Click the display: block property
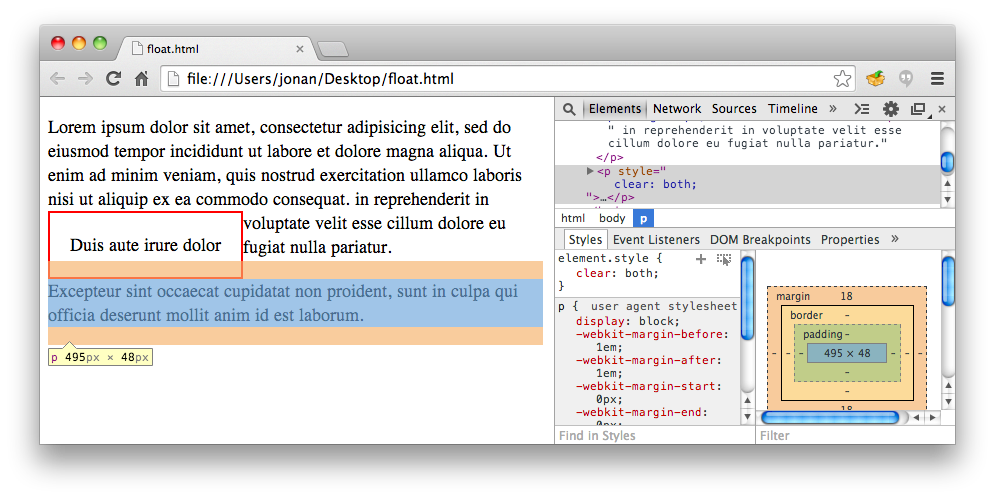 click(627, 321)
